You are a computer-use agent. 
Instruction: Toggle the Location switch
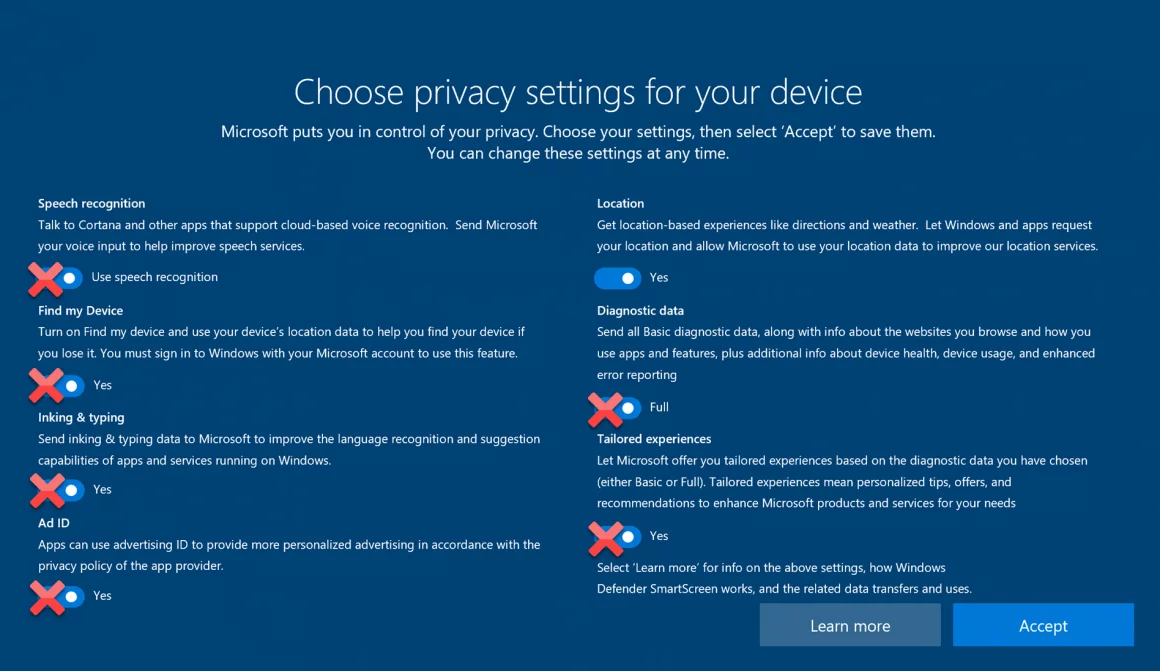[618, 278]
